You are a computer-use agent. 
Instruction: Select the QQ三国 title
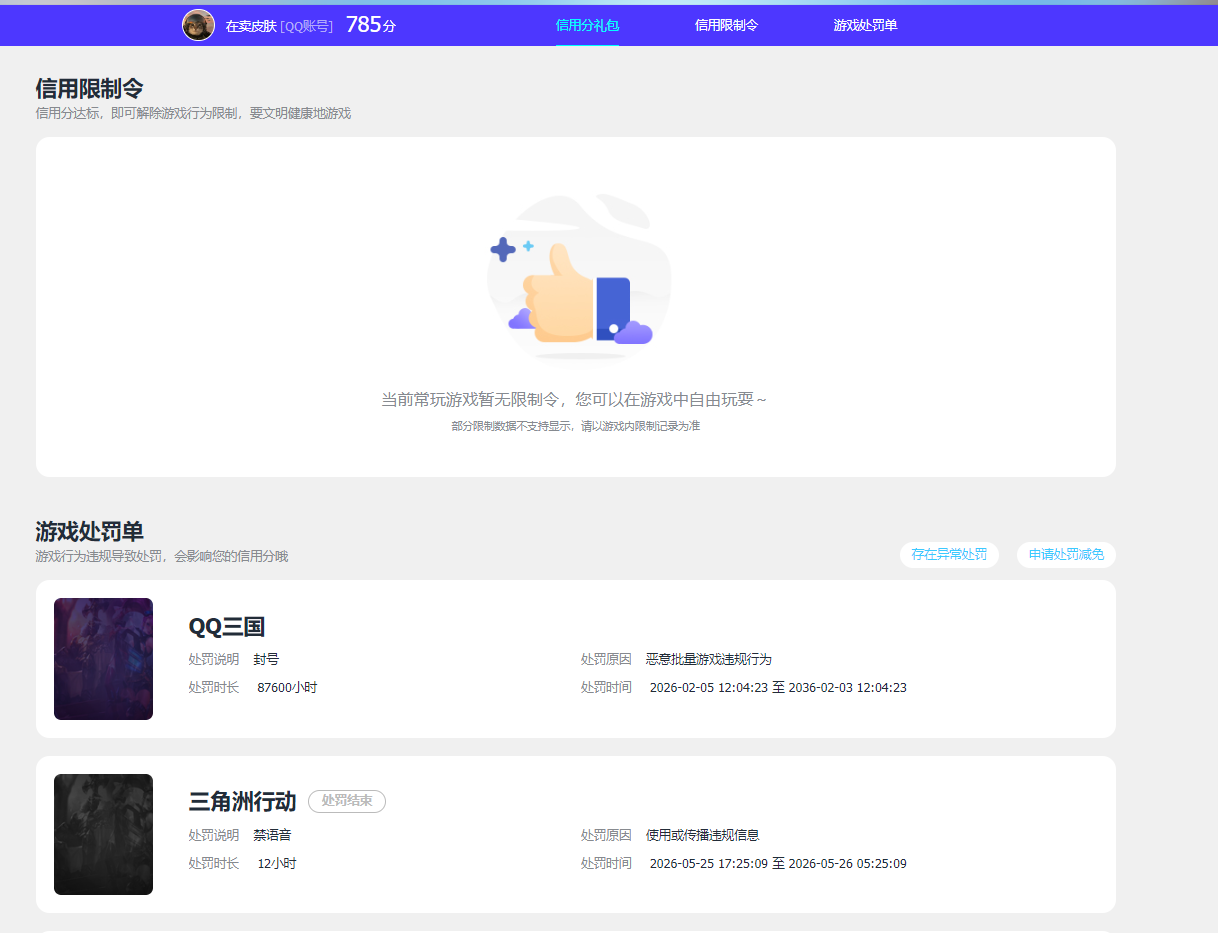coord(227,627)
